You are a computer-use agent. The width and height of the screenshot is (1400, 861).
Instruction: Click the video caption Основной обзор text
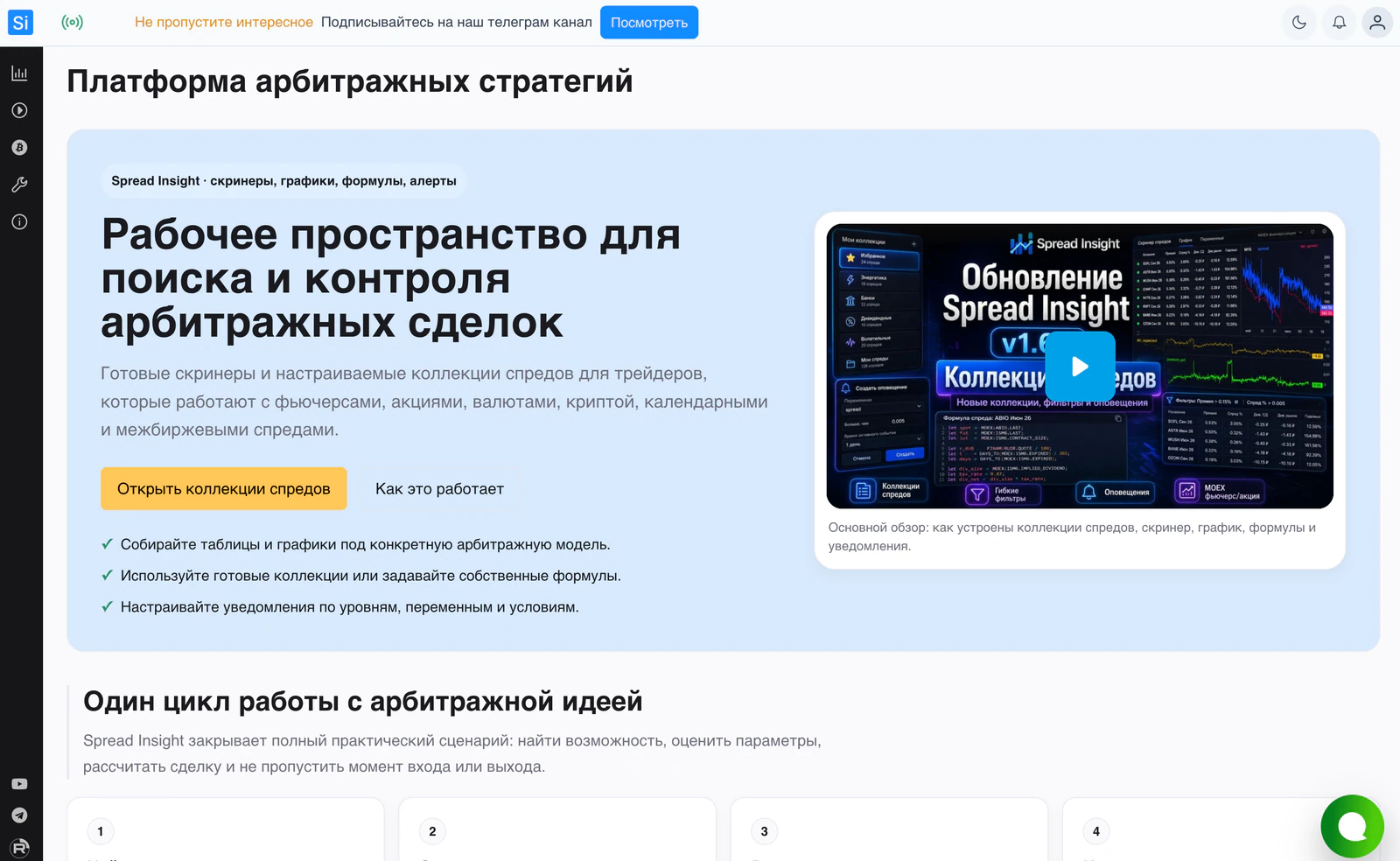[1072, 536]
